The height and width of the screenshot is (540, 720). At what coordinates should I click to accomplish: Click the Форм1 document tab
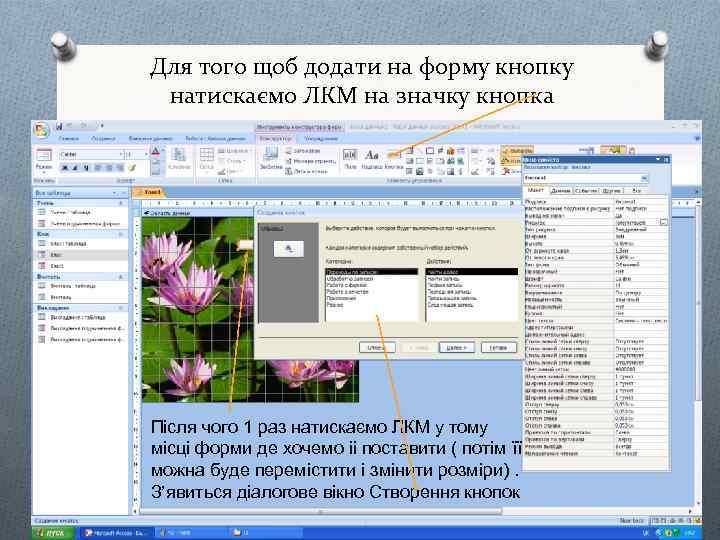[x=149, y=192]
